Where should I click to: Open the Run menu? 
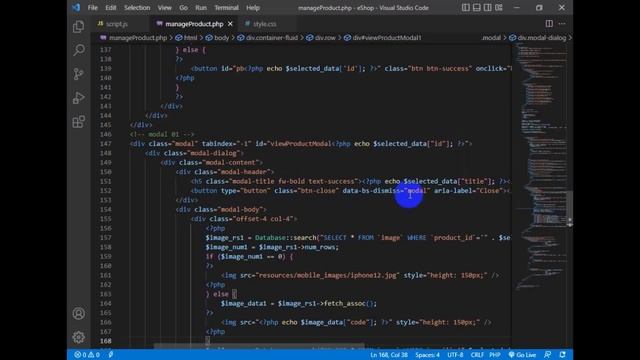tap(201, 8)
